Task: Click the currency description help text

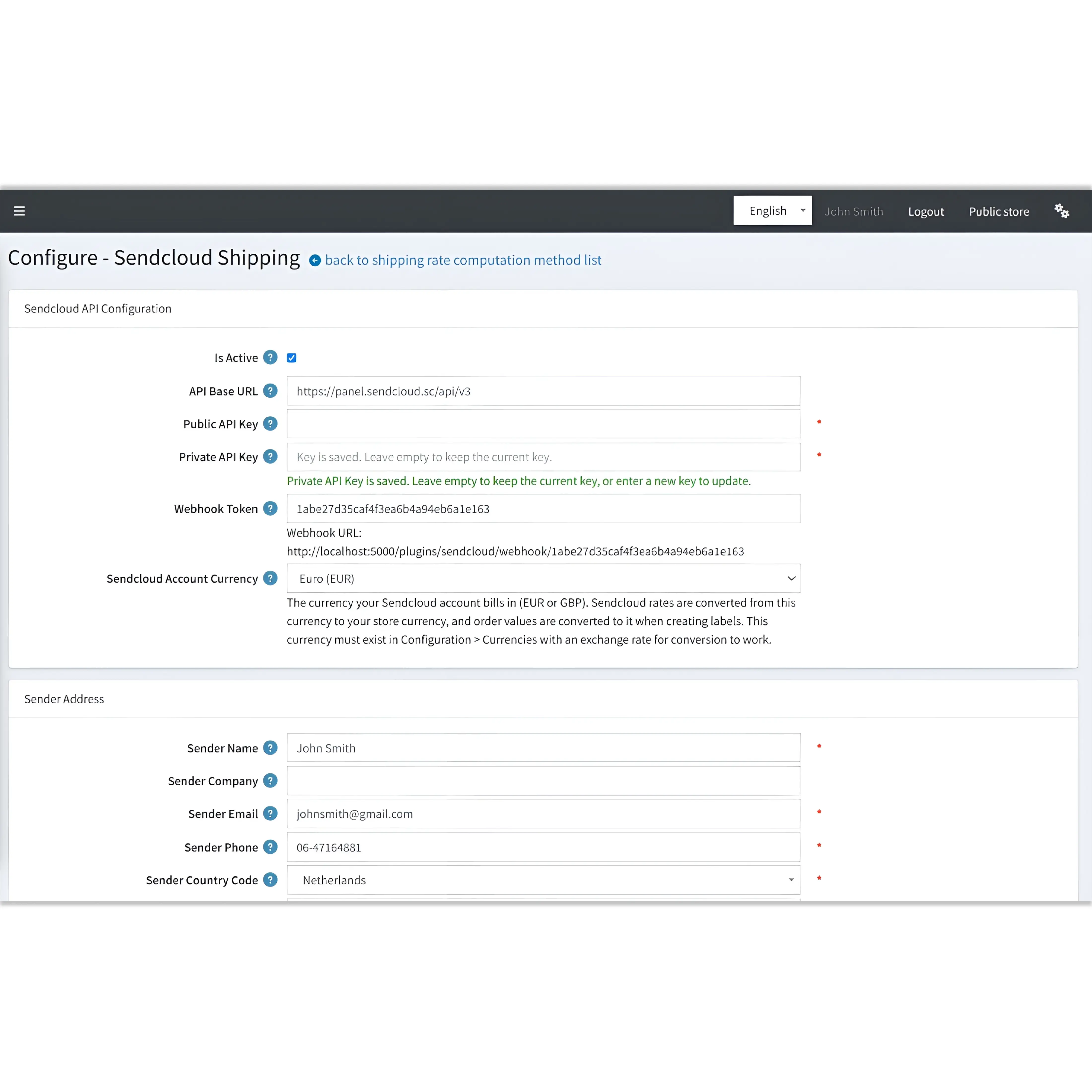Action: tap(541, 621)
